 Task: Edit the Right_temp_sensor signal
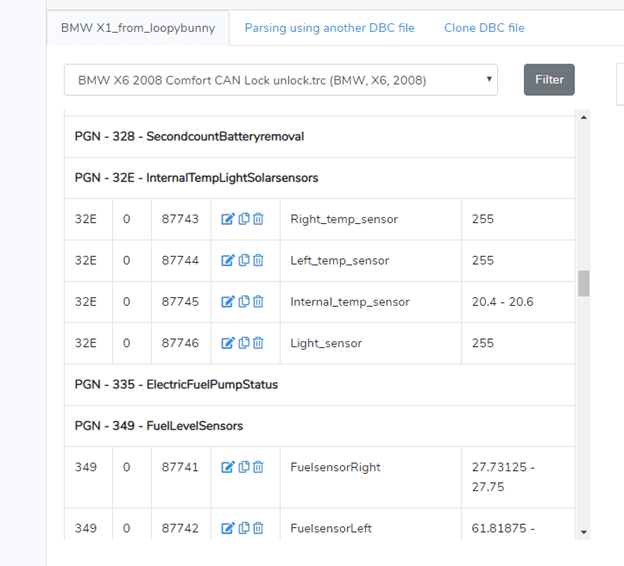click(227, 219)
